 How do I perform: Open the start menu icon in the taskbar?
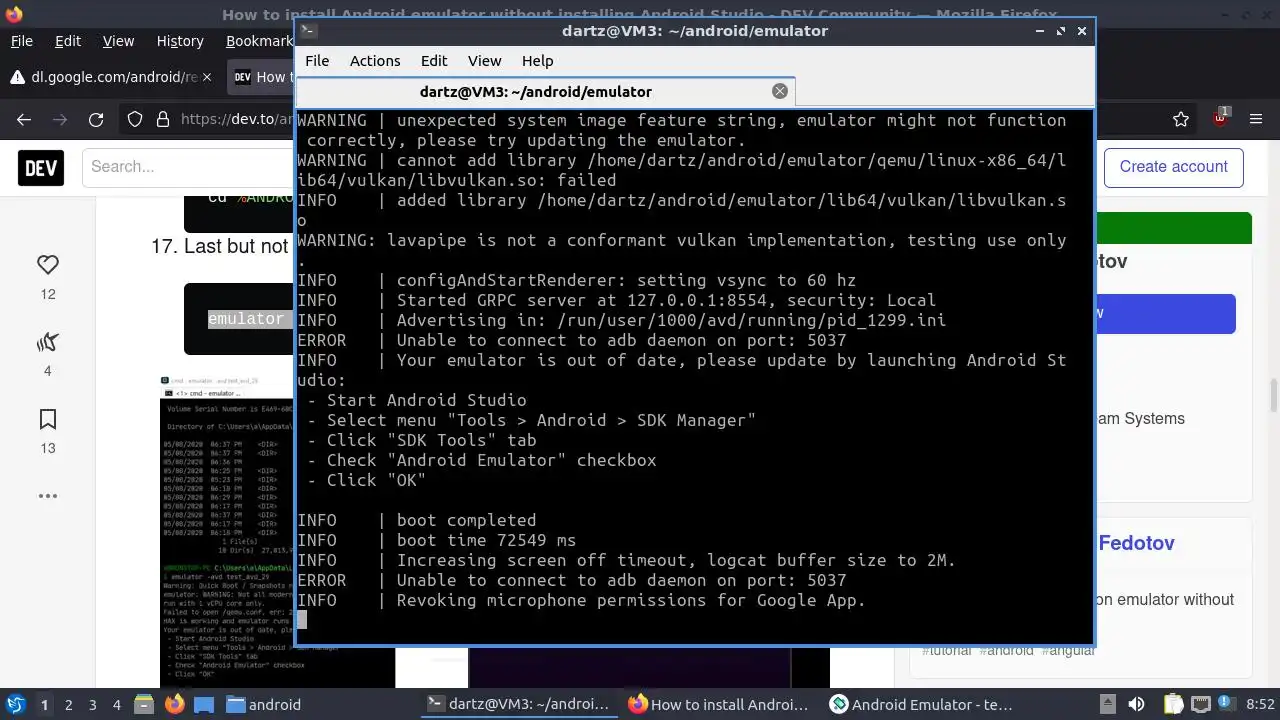pos(16,704)
